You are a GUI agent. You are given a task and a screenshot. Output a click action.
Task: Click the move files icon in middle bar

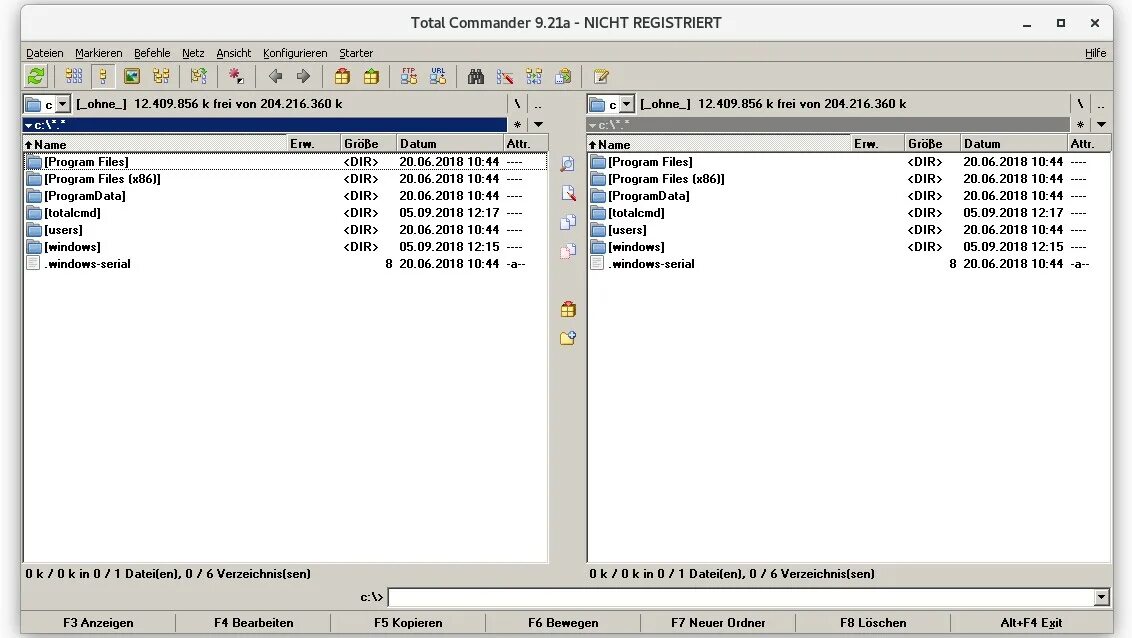click(x=568, y=250)
